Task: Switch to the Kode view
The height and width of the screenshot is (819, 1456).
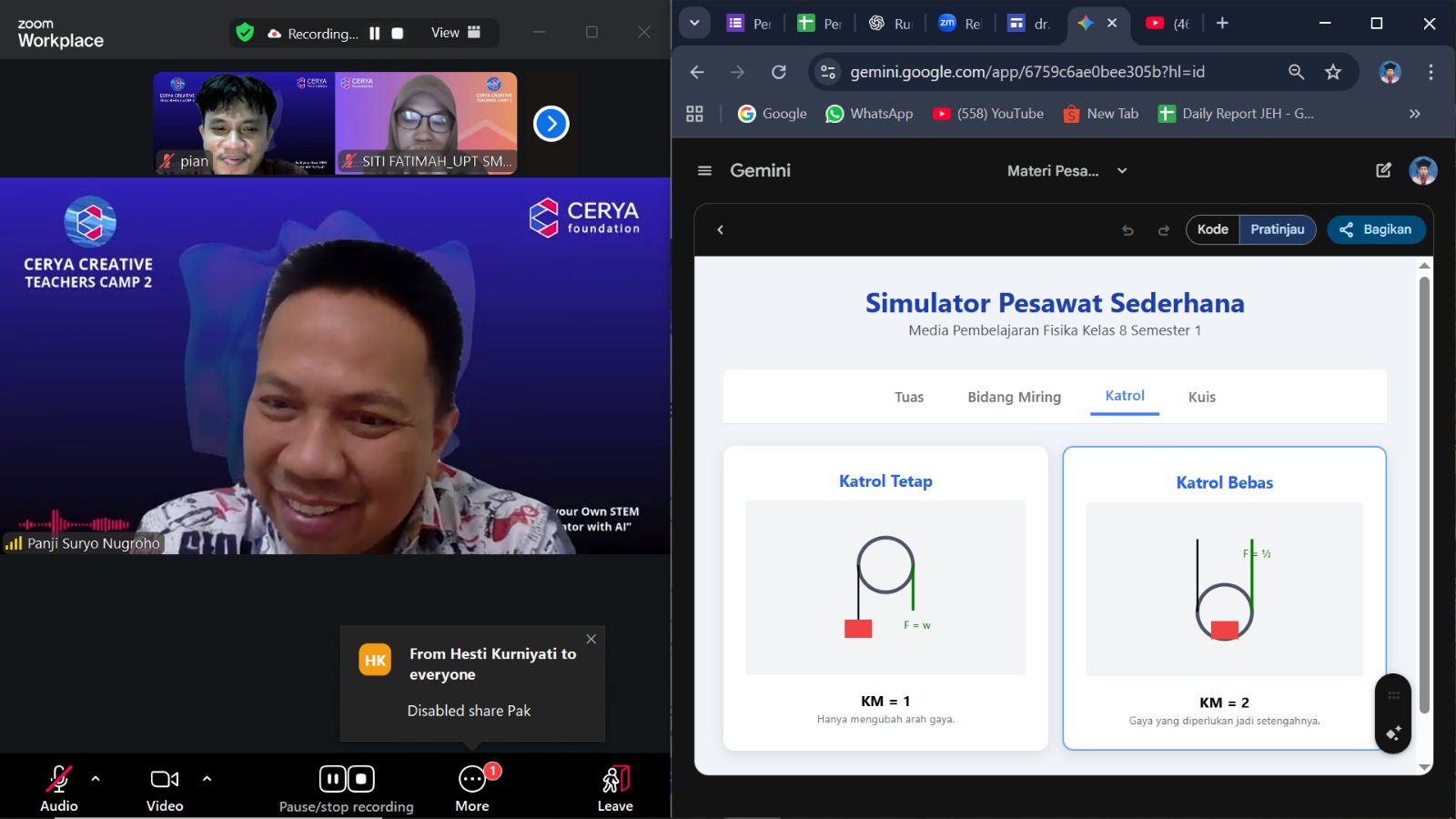Action: pos(1212,229)
